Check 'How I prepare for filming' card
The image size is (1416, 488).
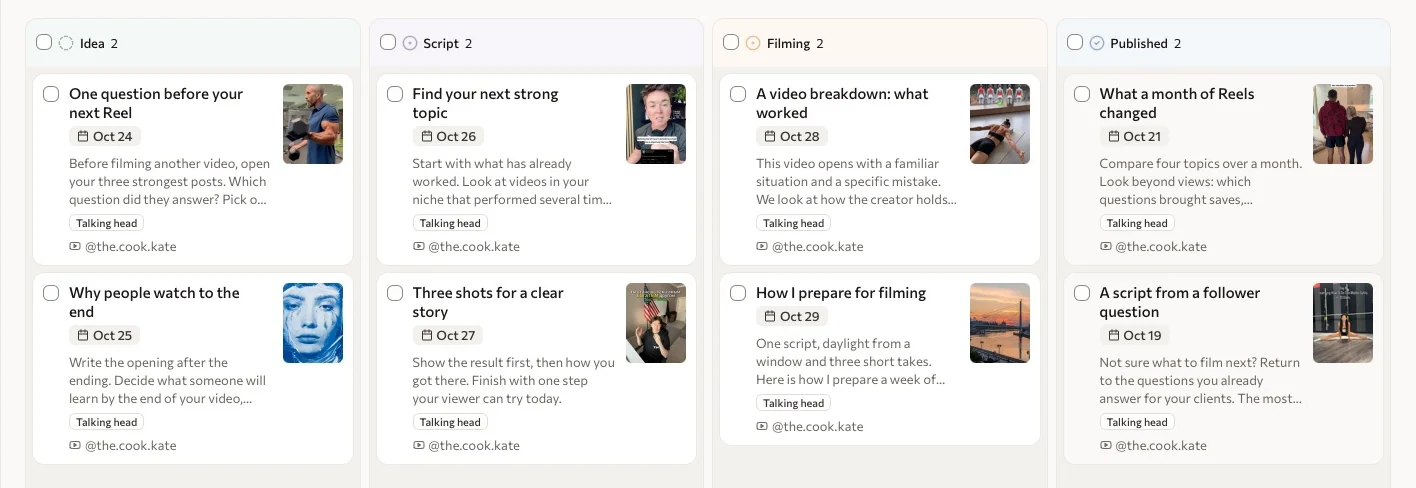(738, 293)
